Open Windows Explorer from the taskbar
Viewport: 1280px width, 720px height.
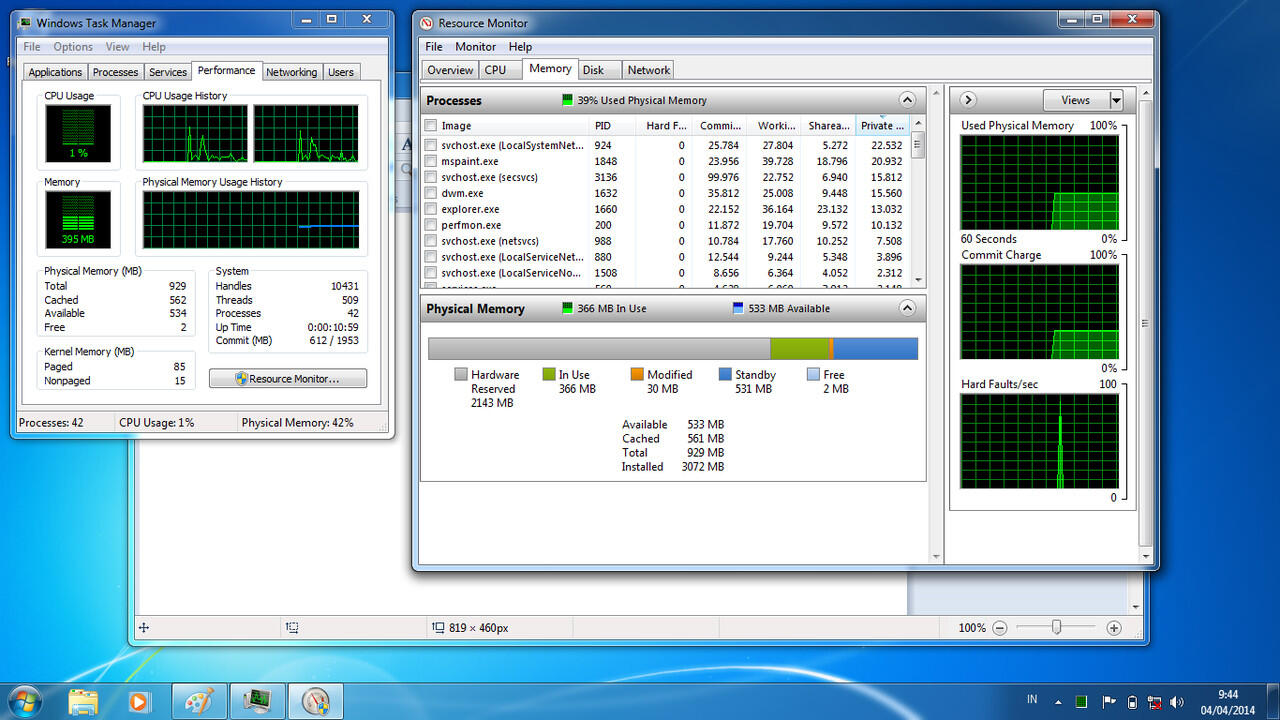(x=83, y=701)
